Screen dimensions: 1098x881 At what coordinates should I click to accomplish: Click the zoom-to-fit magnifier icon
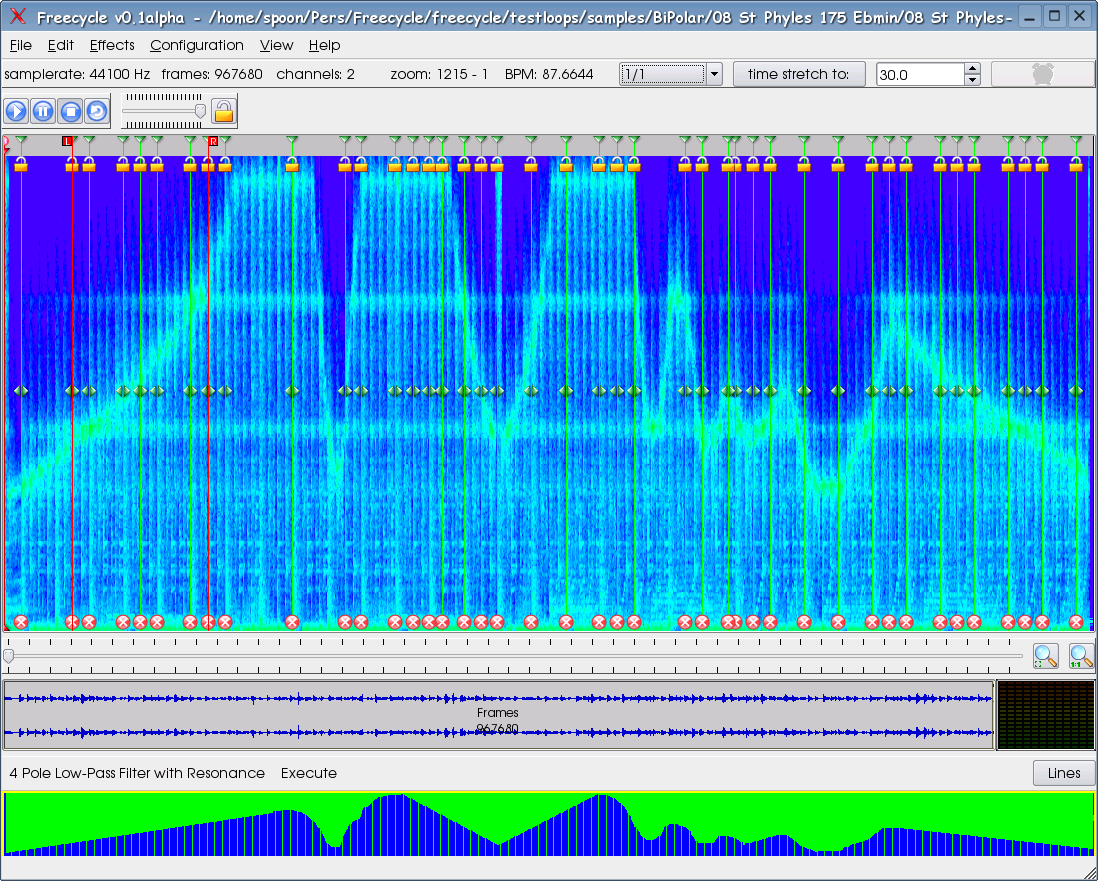[x=1045, y=656]
